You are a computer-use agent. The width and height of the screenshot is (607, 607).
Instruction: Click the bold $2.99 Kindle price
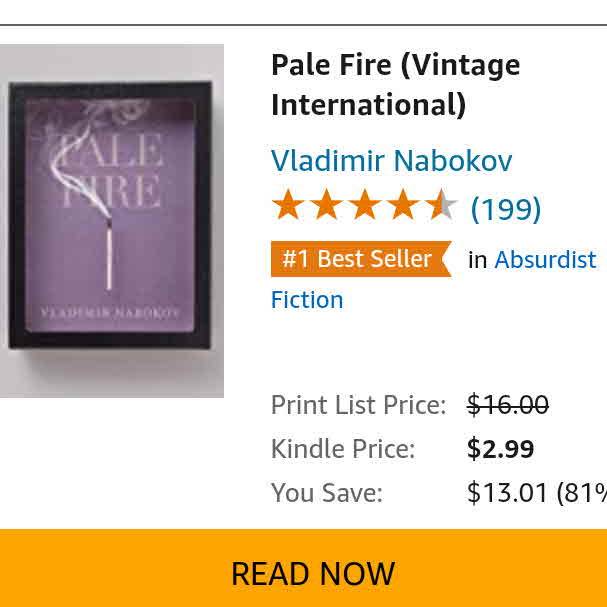500,449
